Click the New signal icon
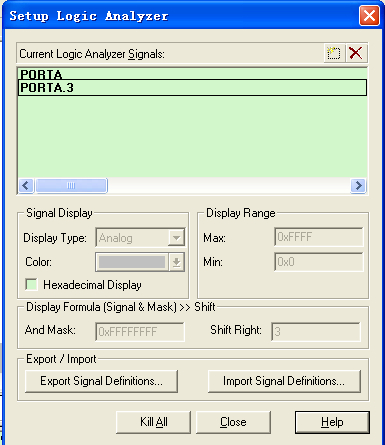The height and width of the screenshot is (445, 385). pyautogui.click(x=334, y=53)
